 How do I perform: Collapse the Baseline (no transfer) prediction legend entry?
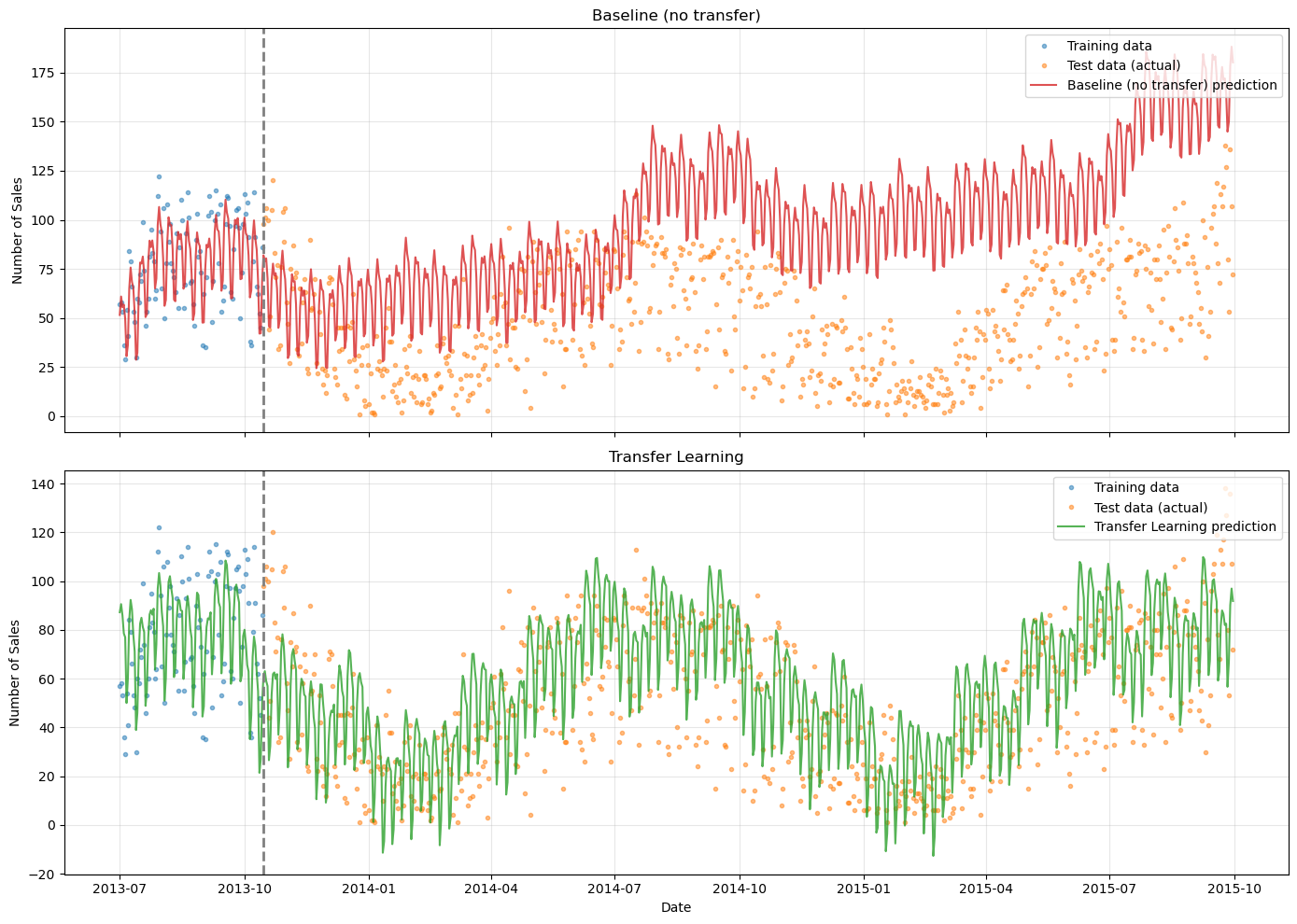click(x=1173, y=86)
